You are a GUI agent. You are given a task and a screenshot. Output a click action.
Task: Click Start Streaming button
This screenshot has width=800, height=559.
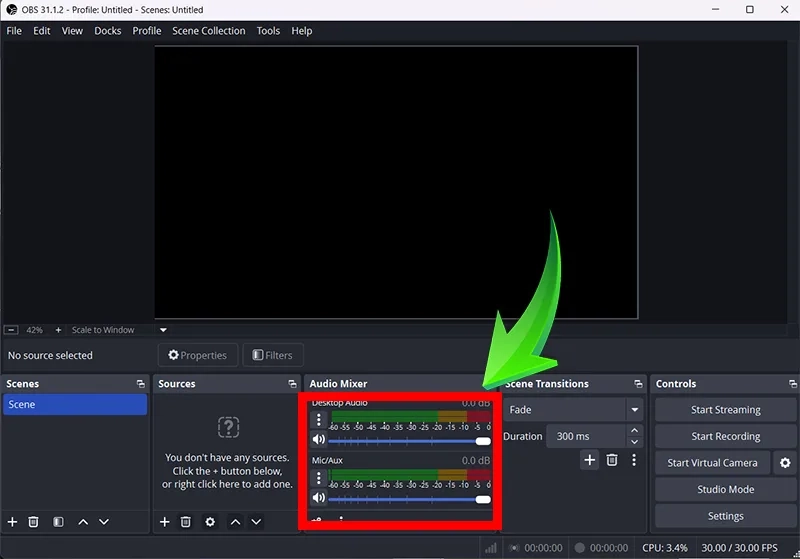point(725,410)
